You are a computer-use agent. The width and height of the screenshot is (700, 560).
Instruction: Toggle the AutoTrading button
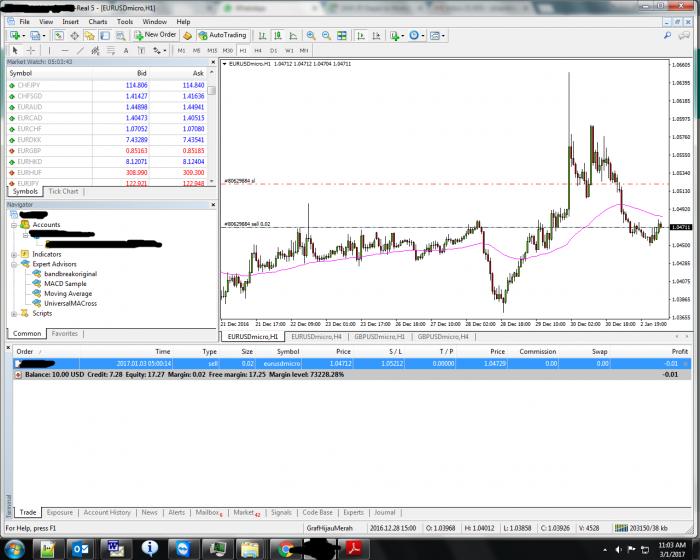223,35
